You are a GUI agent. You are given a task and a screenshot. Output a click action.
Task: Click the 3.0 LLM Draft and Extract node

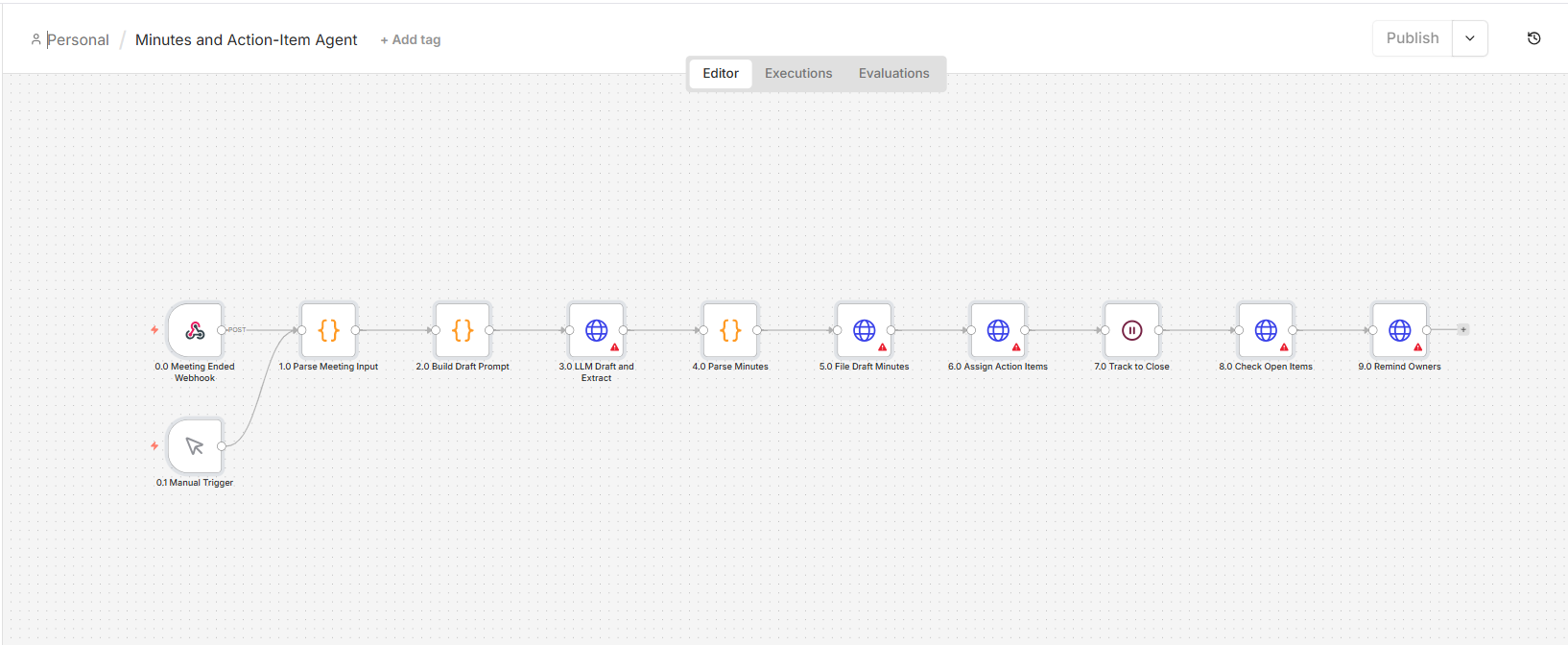pyautogui.click(x=596, y=330)
